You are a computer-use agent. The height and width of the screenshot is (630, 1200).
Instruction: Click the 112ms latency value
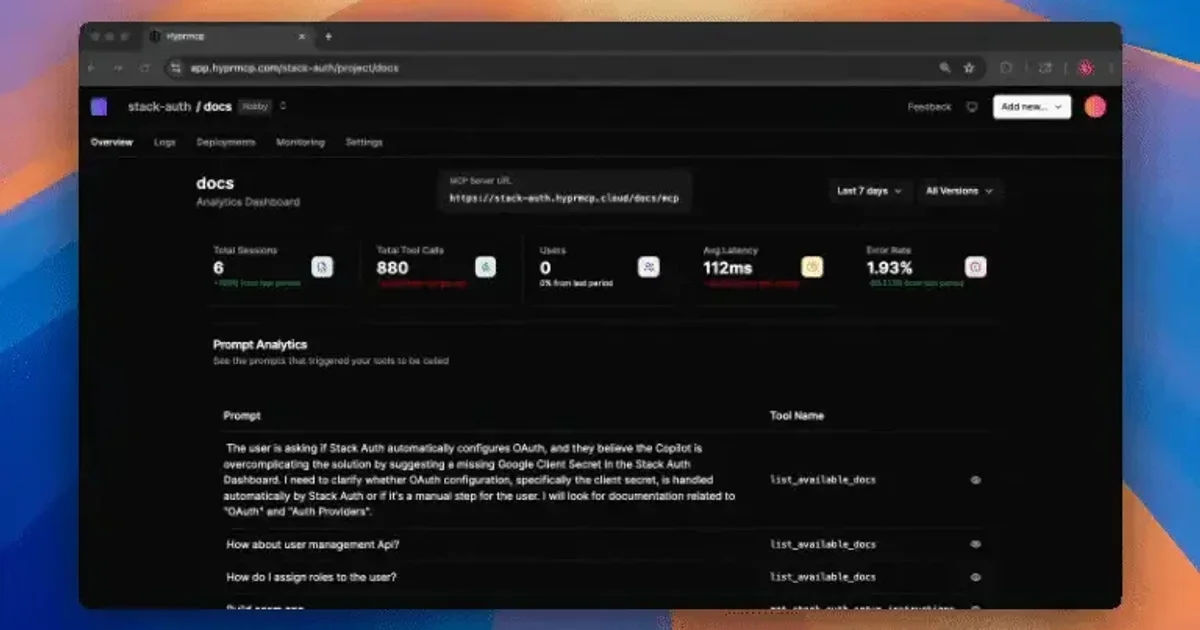pyautogui.click(x=728, y=268)
